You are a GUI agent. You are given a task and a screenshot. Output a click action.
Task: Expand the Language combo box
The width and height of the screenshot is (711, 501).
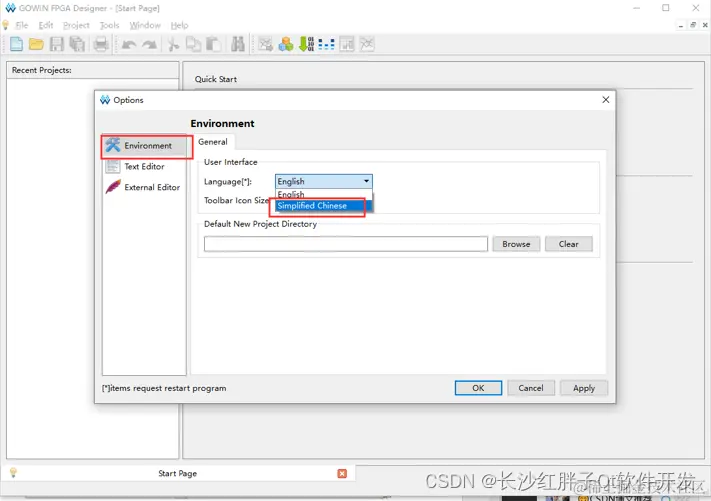[324, 181]
